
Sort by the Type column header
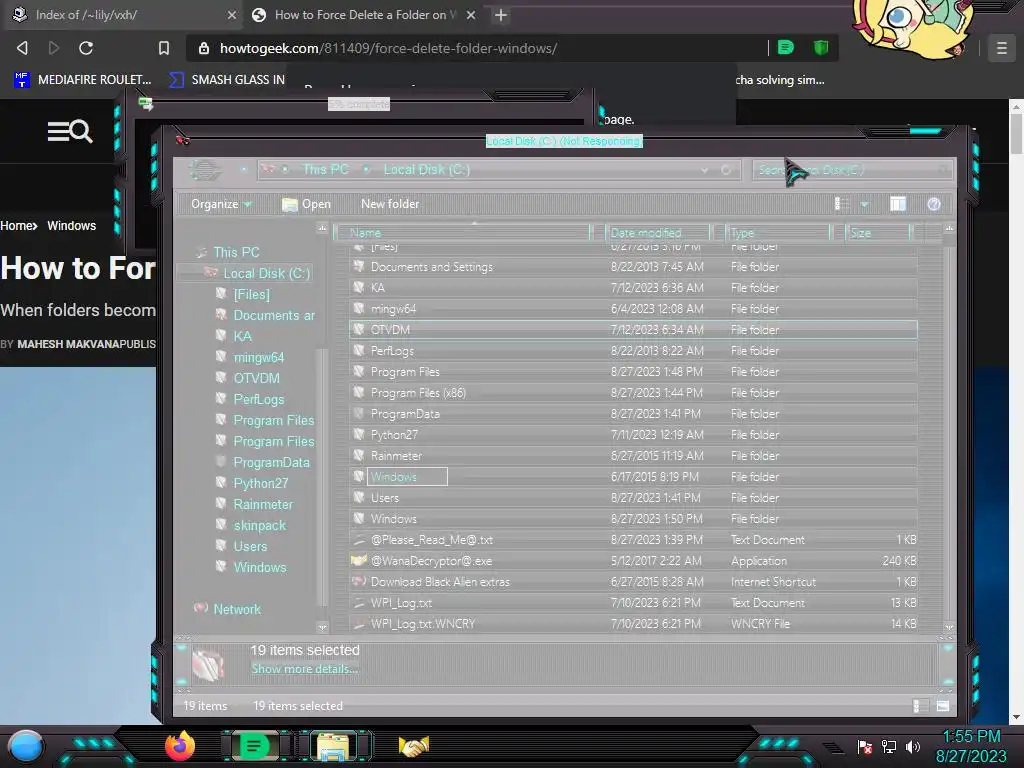pos(778,232)
